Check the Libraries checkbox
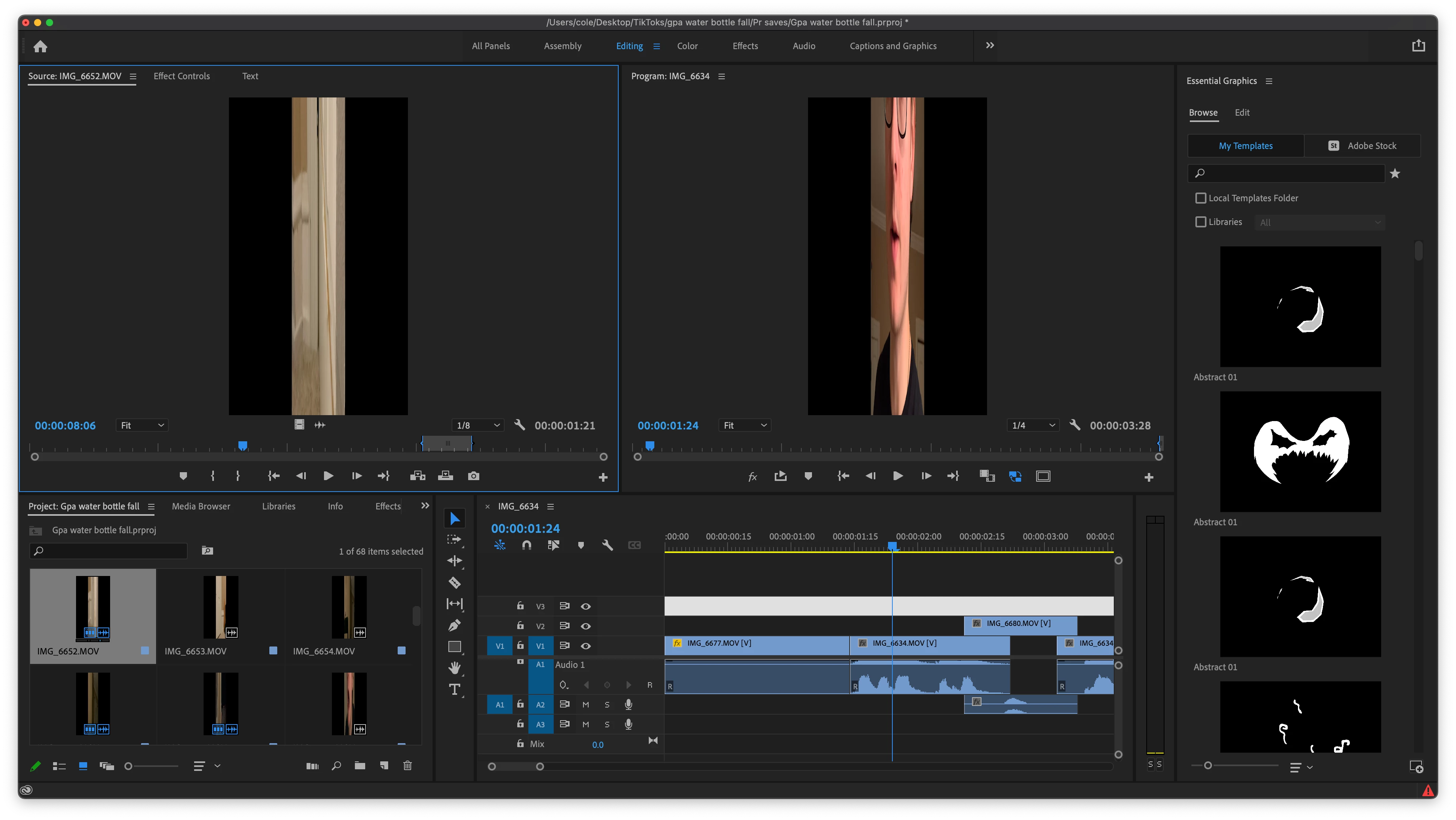This screenshot has width=1456, height=820. (1201, 222)
